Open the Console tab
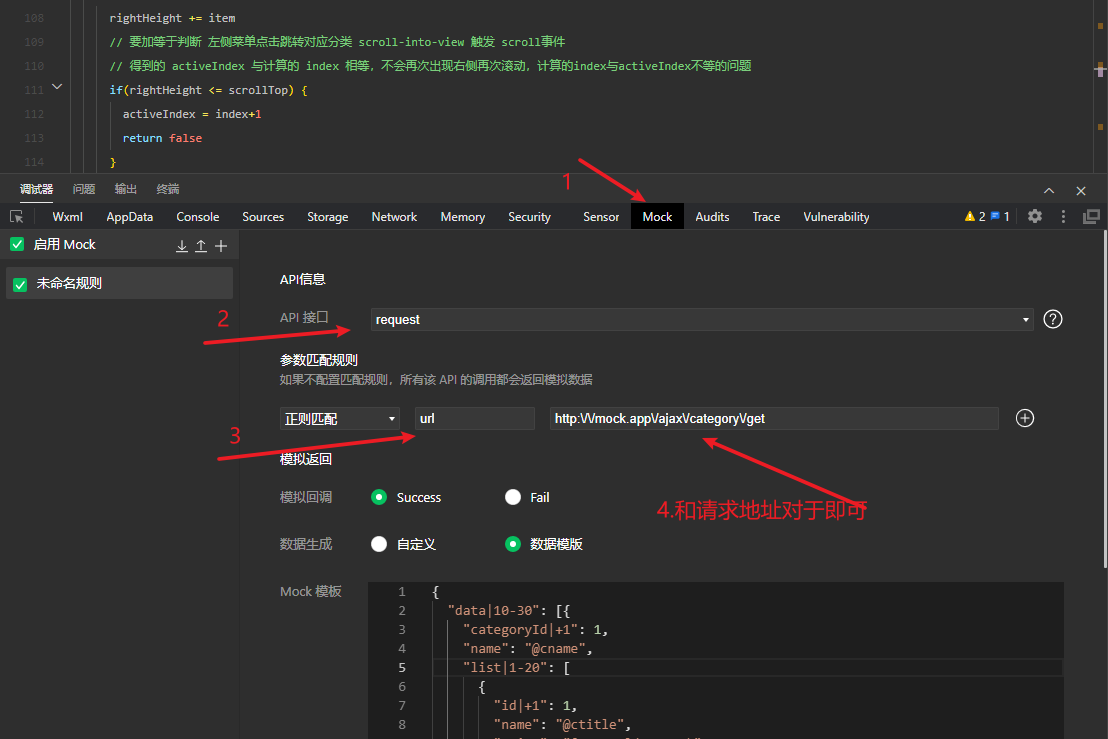The height and width of the screenshot is (739, 1108). pos(198,217)
